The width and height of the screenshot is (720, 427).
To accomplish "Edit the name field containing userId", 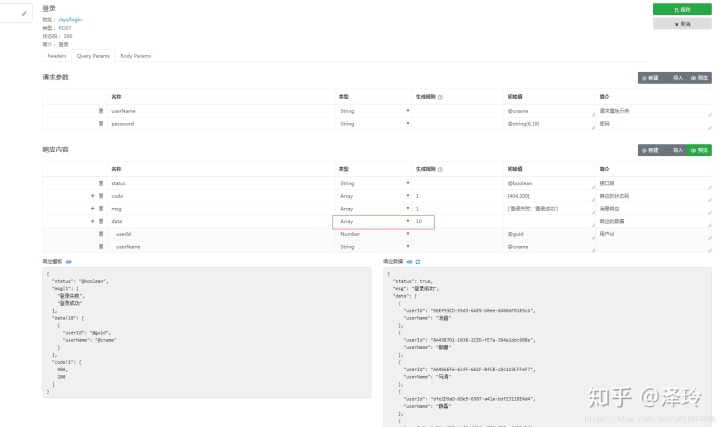I will [x=221, y=234].
